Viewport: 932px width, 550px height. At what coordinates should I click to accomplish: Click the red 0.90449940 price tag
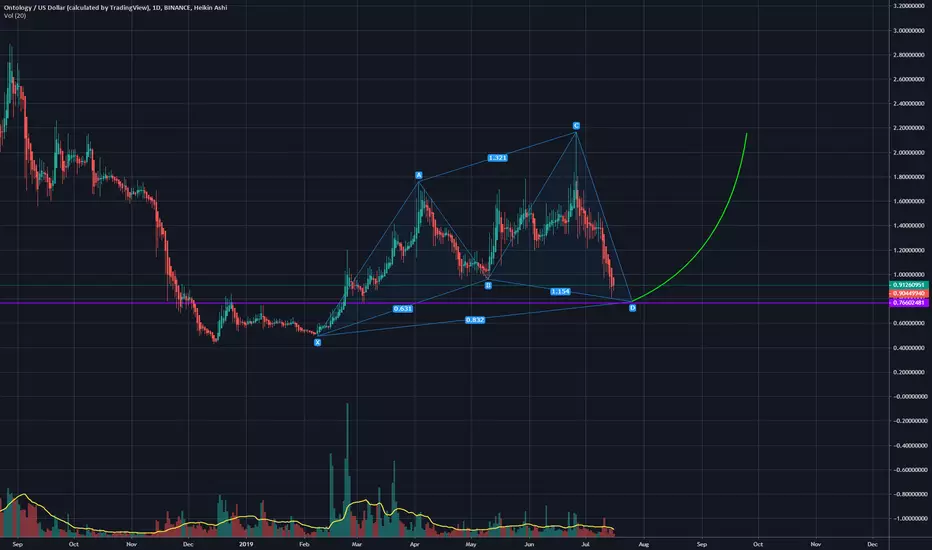(909, 293)
